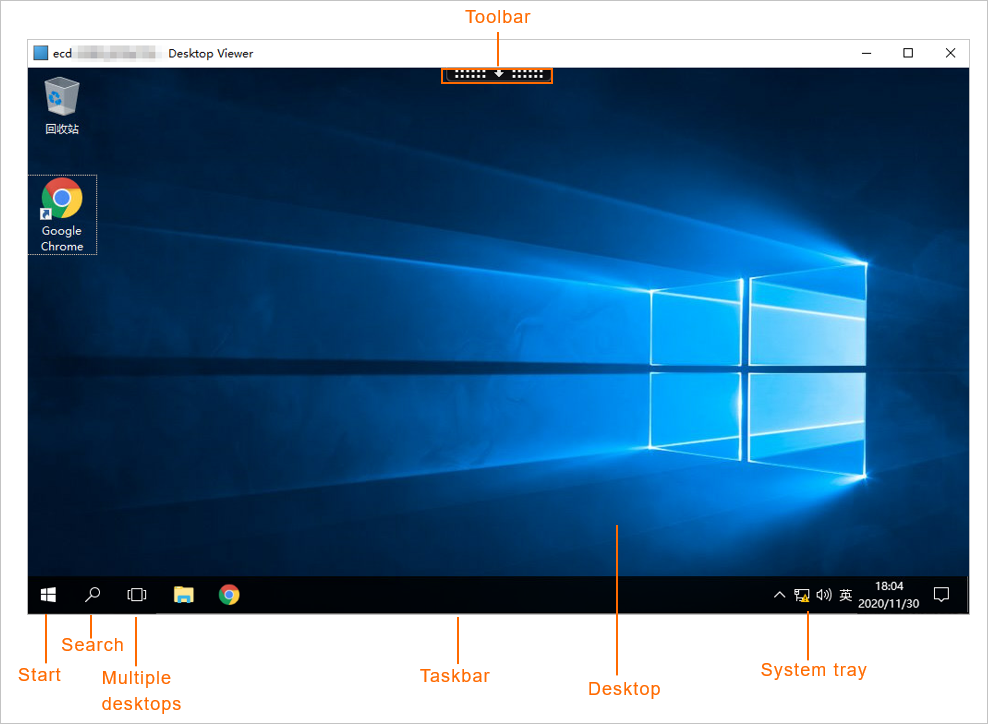The image size is (988, 724).
Task: Open the network status tray icon
Action: [801, 595]
